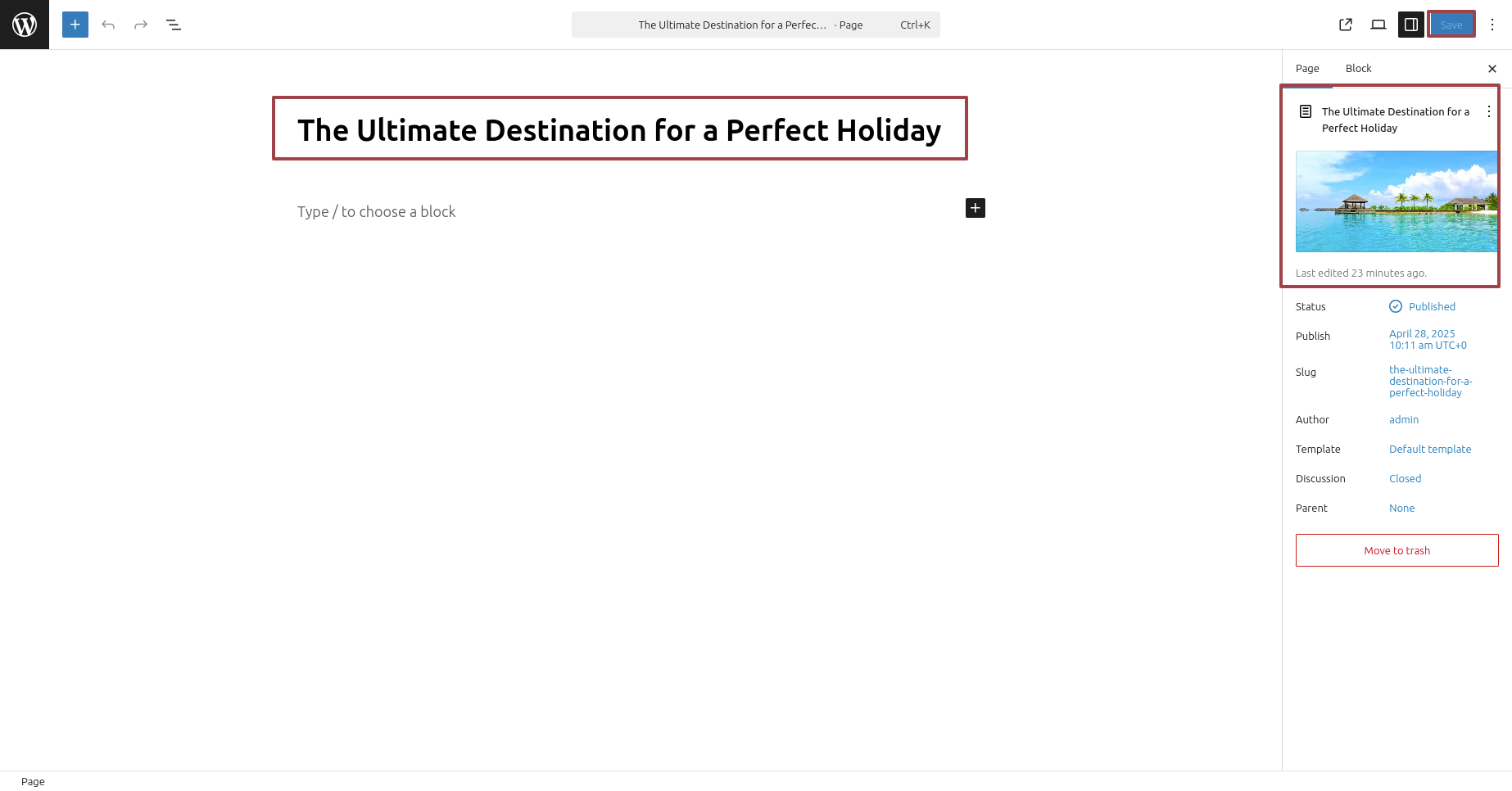Click the Move to trash button

(1397, 550)
